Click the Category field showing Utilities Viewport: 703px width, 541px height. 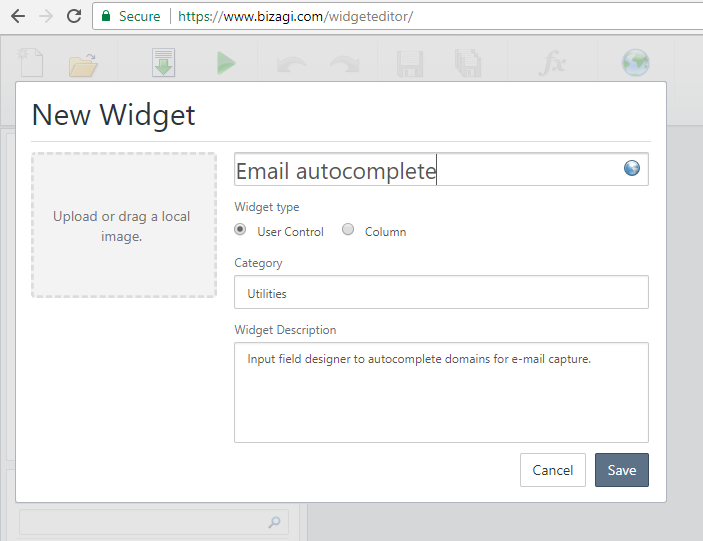pyautogui.click(x=441, y=292)
